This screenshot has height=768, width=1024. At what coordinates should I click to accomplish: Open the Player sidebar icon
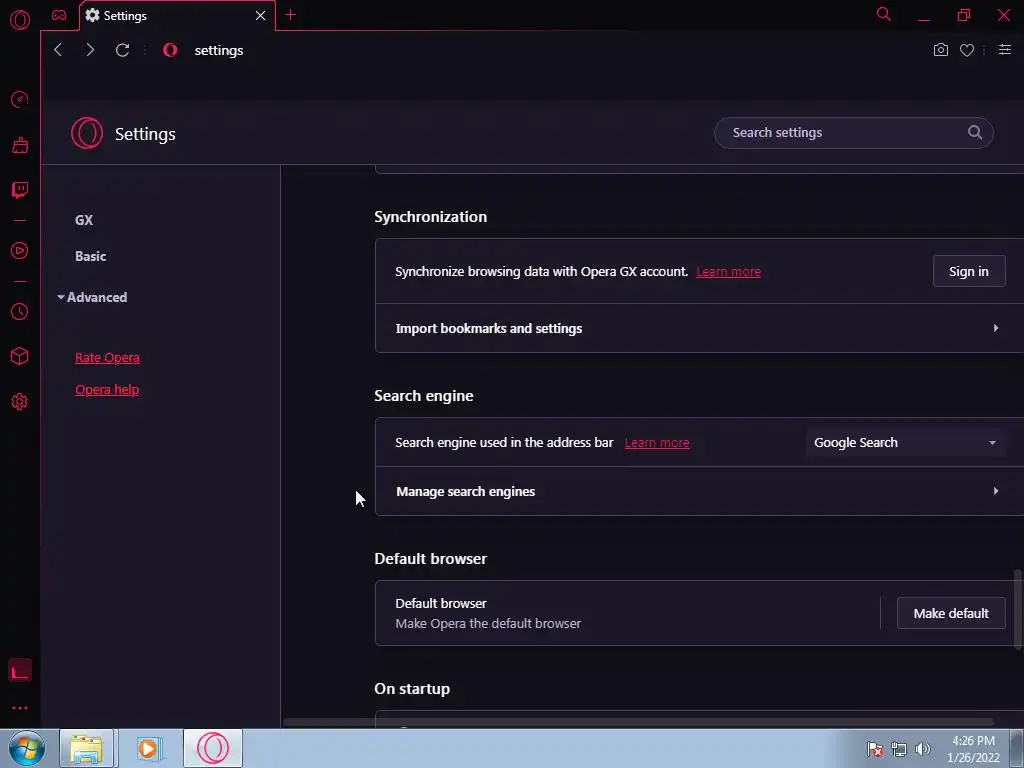tap(20, 251)
